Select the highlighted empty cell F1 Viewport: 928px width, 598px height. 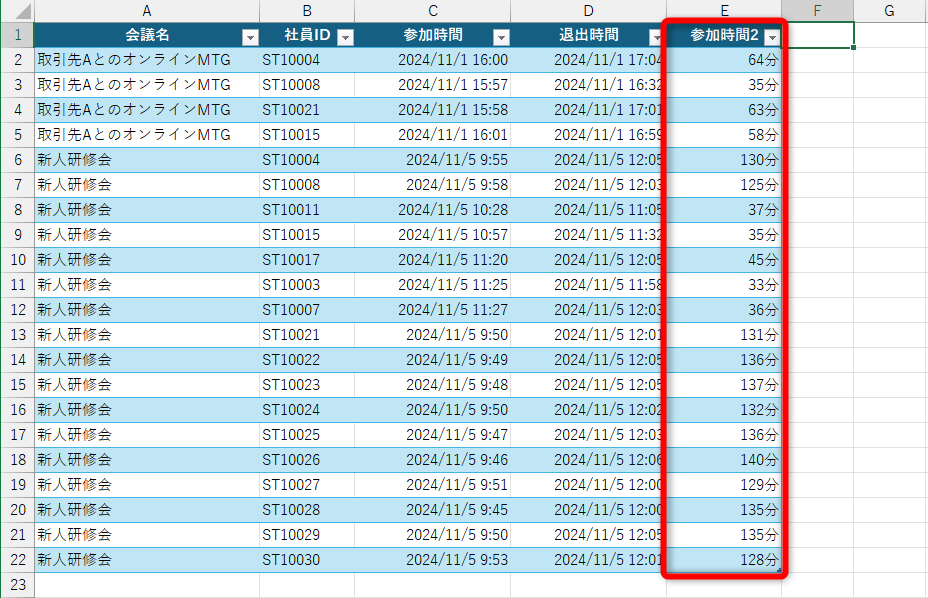pyautogui.click(x=818, y=35)
